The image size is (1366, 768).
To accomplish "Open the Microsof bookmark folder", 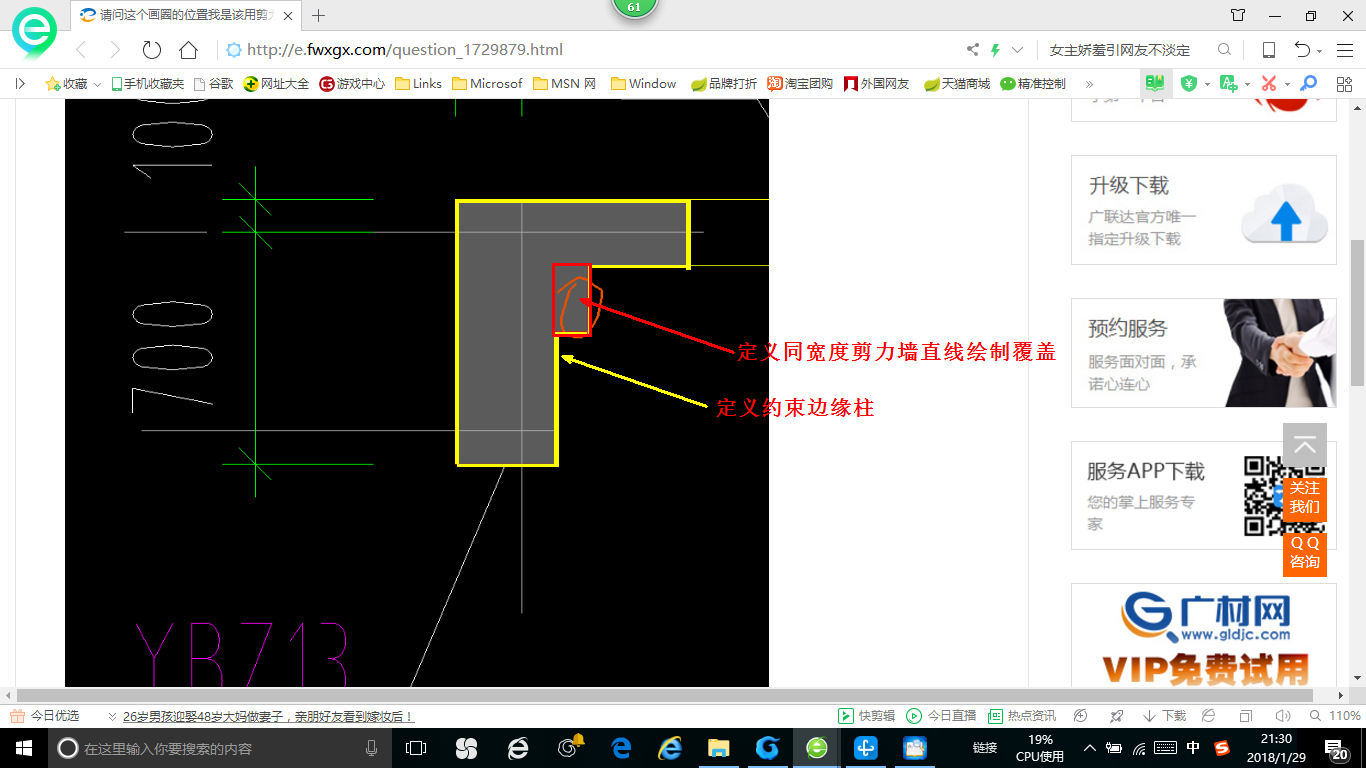I will 487,84.
